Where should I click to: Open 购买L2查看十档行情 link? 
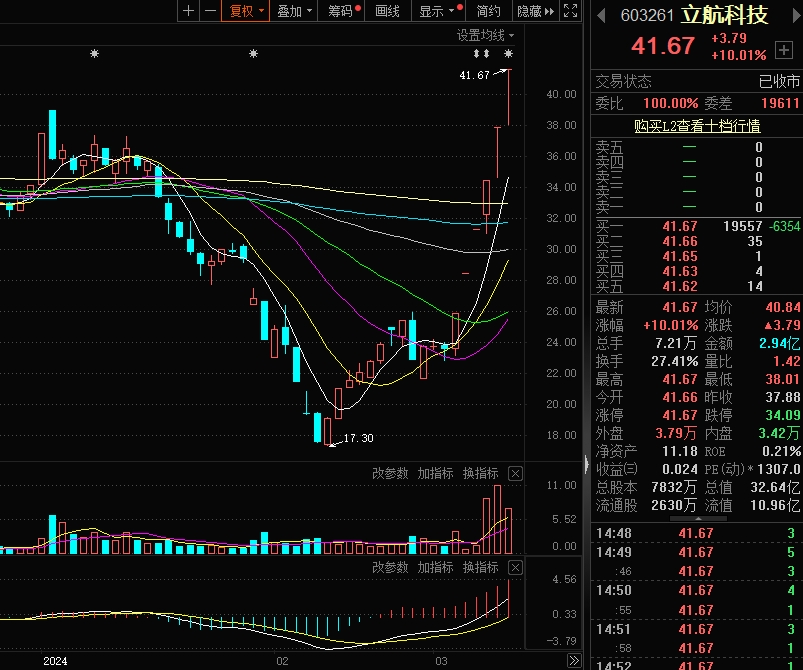(x=697, y=125)
